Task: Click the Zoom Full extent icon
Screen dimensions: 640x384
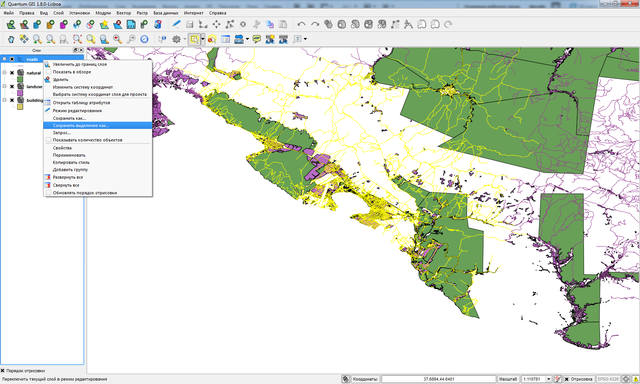Action: (x=77, y=39)
